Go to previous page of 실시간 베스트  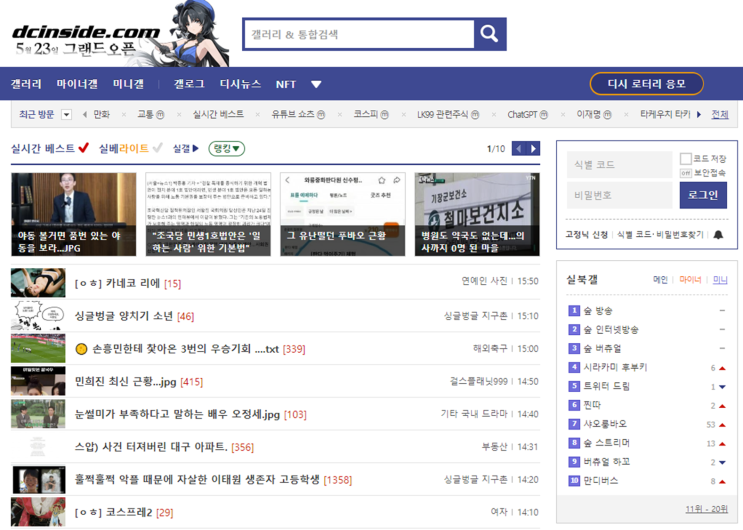pos(519,149)
